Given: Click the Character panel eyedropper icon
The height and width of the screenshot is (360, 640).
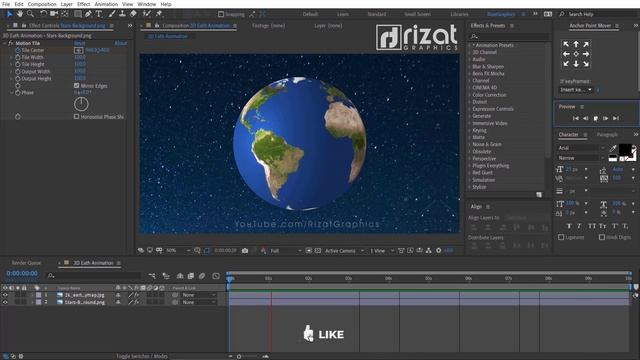Looking at the screenshot, I should (x=613, y=148).
